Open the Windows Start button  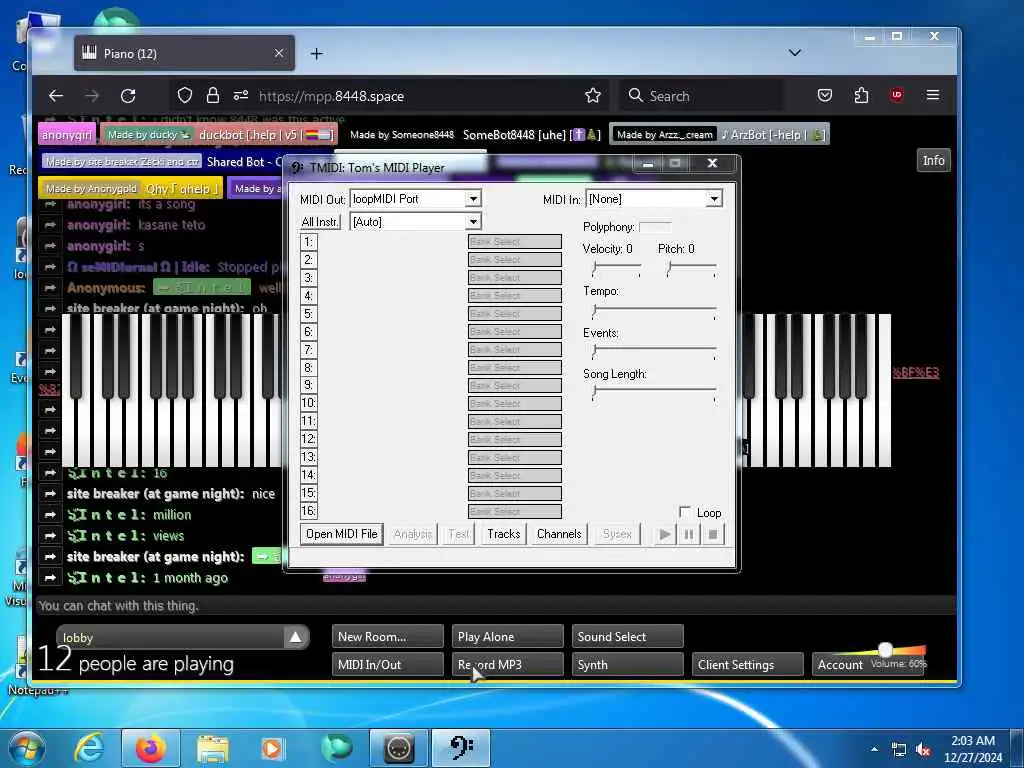pyautogui.click(x=25, y=748)
